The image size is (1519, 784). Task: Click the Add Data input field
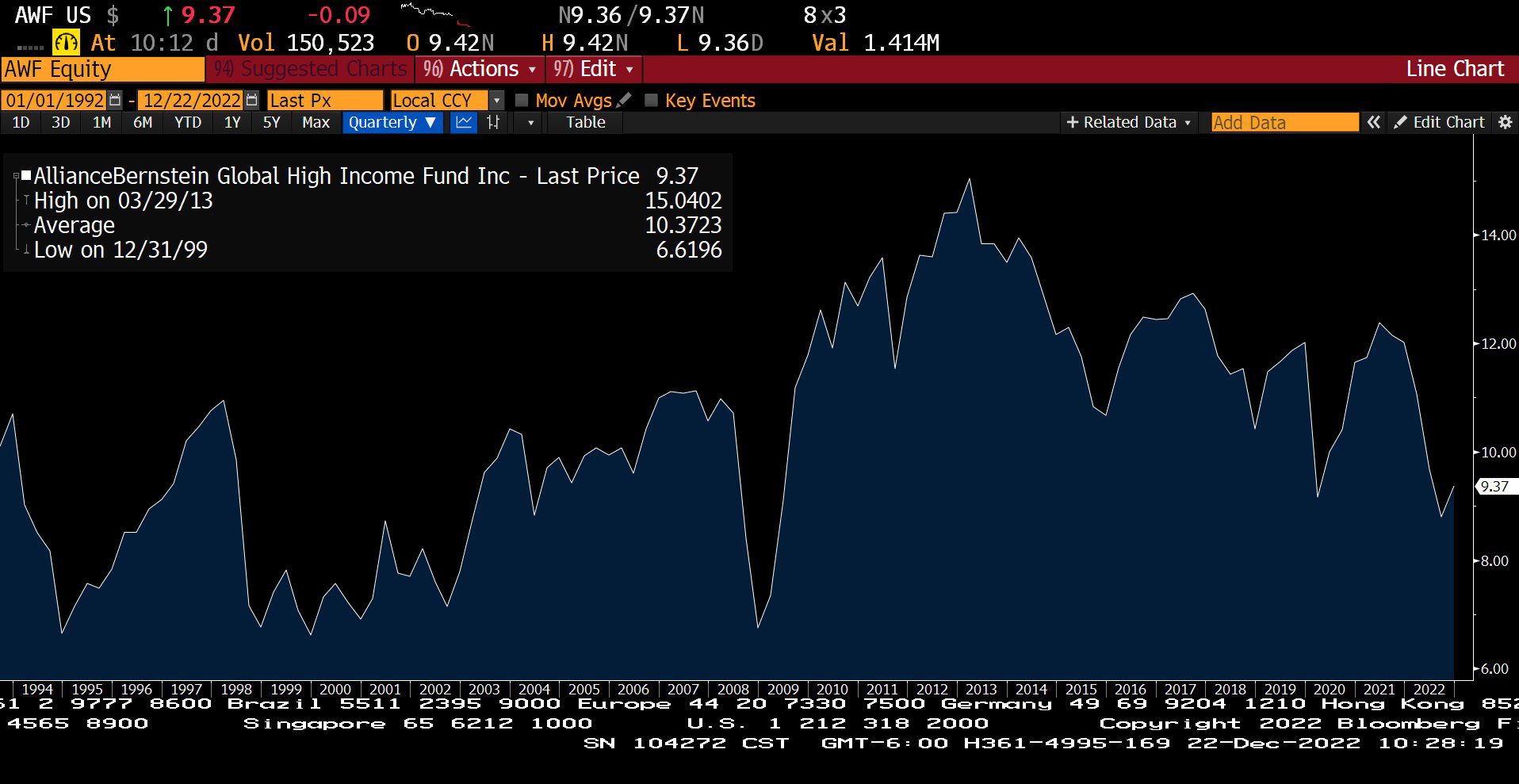pos(1284,122)
